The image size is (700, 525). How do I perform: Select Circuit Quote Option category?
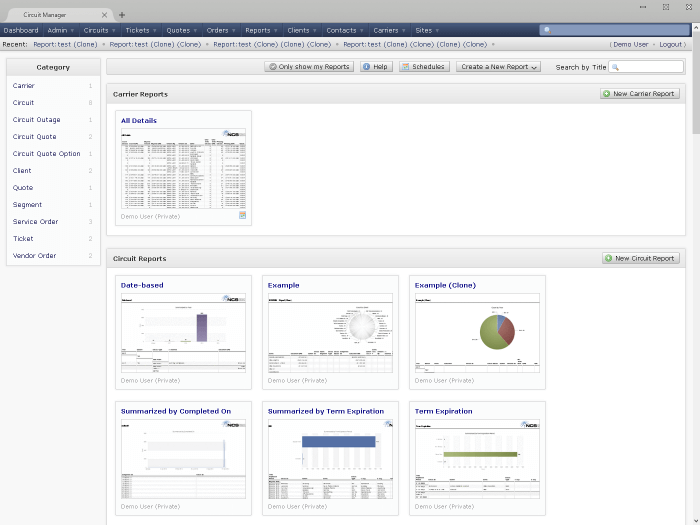pos(46,154)
